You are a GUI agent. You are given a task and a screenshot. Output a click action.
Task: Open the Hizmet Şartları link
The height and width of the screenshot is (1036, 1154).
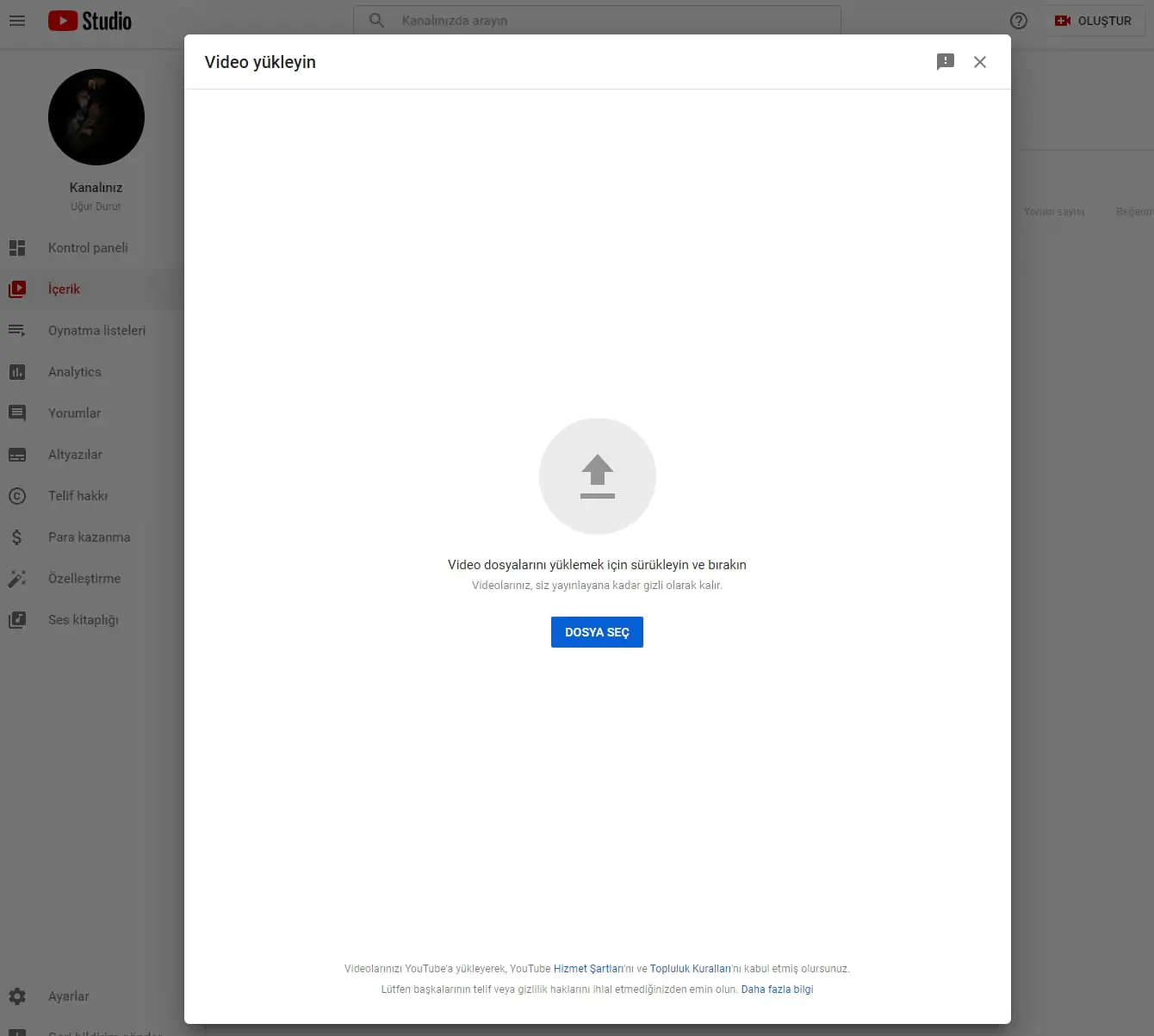pyautogui.click(x=588, y=969)
